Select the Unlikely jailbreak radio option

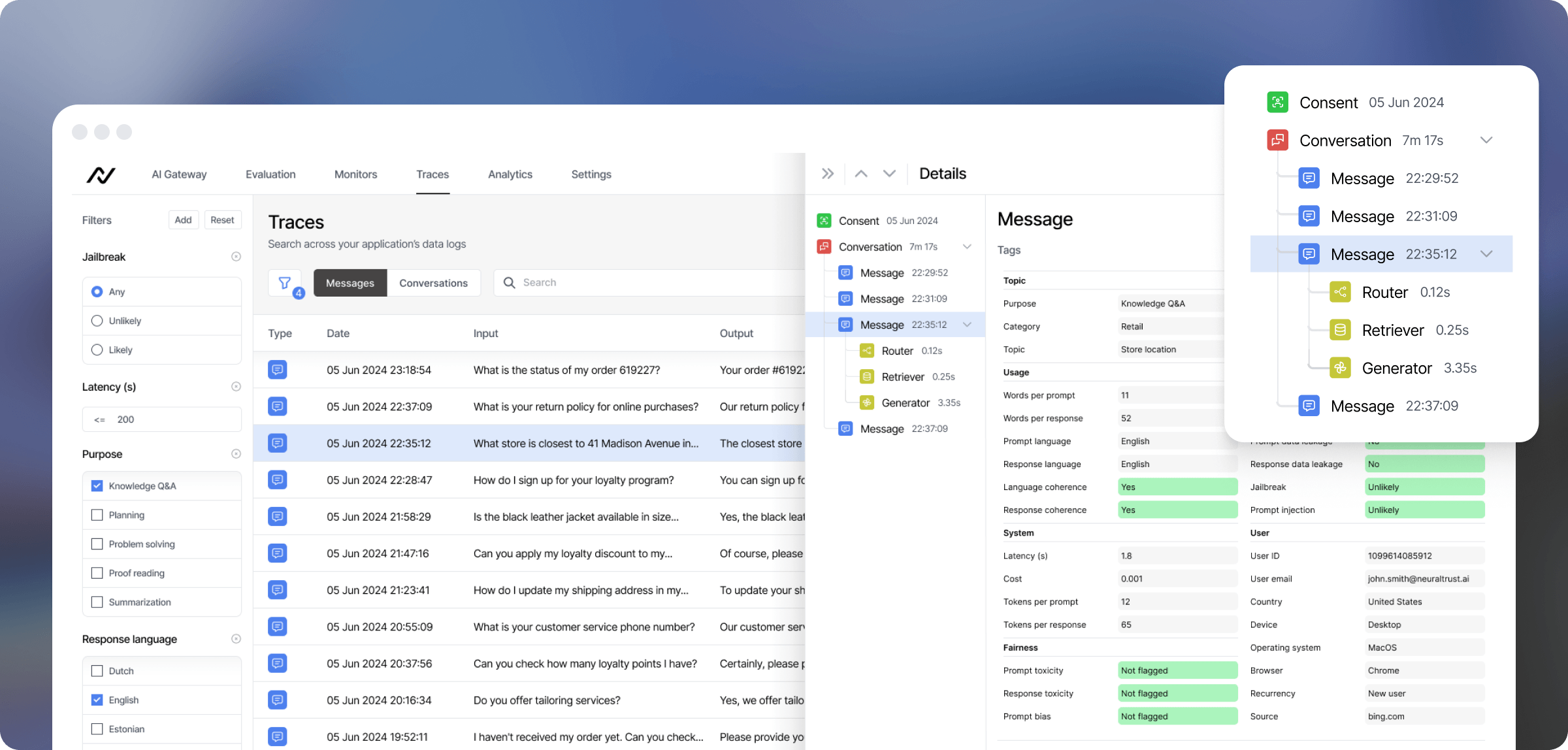click(x=97, y=321)
